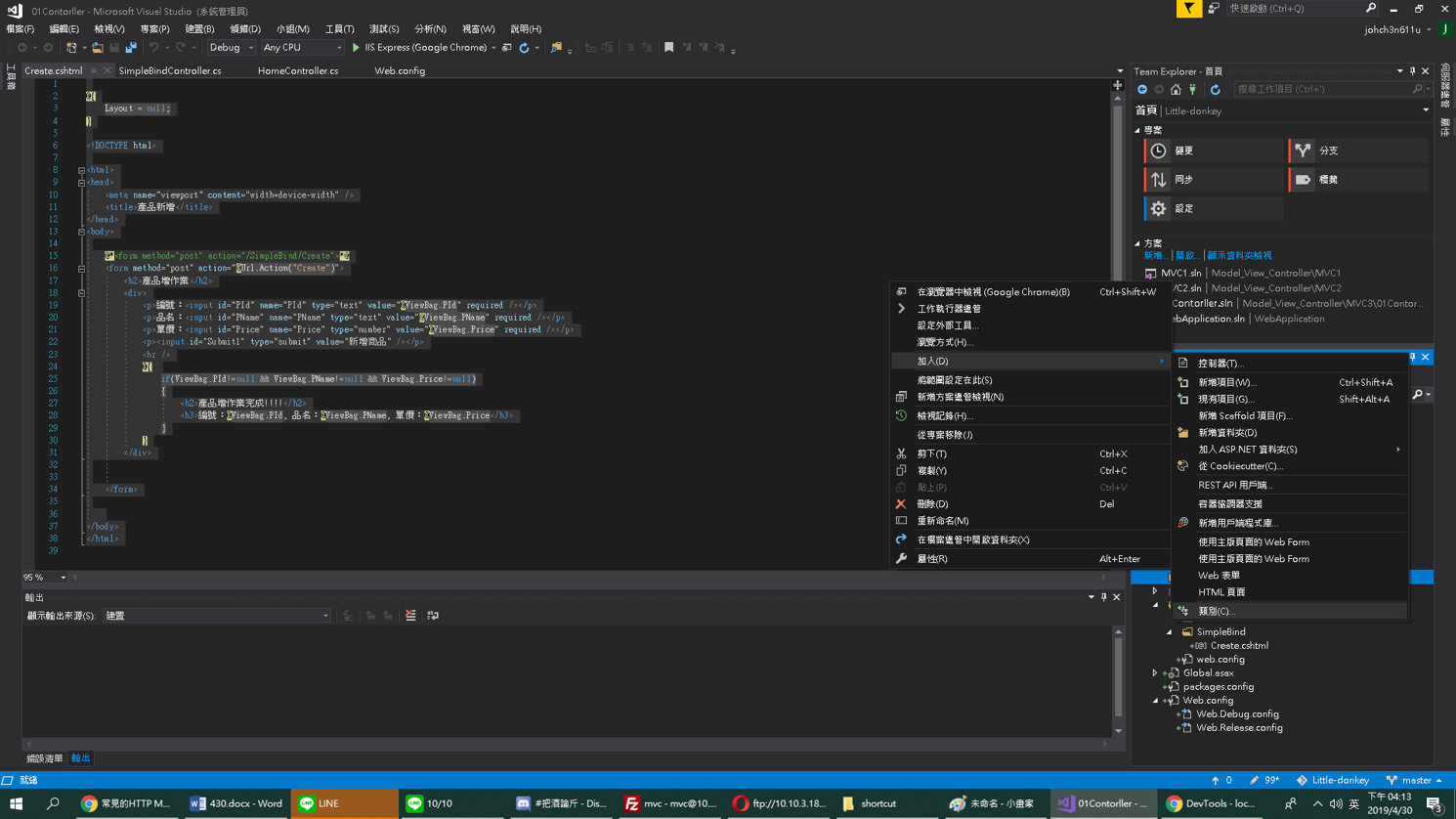Click the 開啟... link under 方案
The width and height of the screenshot is (1456, 819).
[1186, 256]
